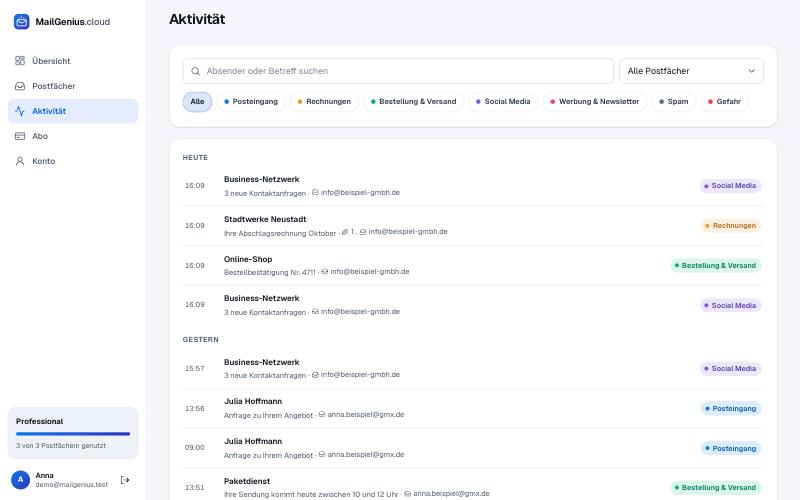The width and height of the screenshot is (800, 500).
Task: Go to the Aktivität section
Action: tap(73, 111)
